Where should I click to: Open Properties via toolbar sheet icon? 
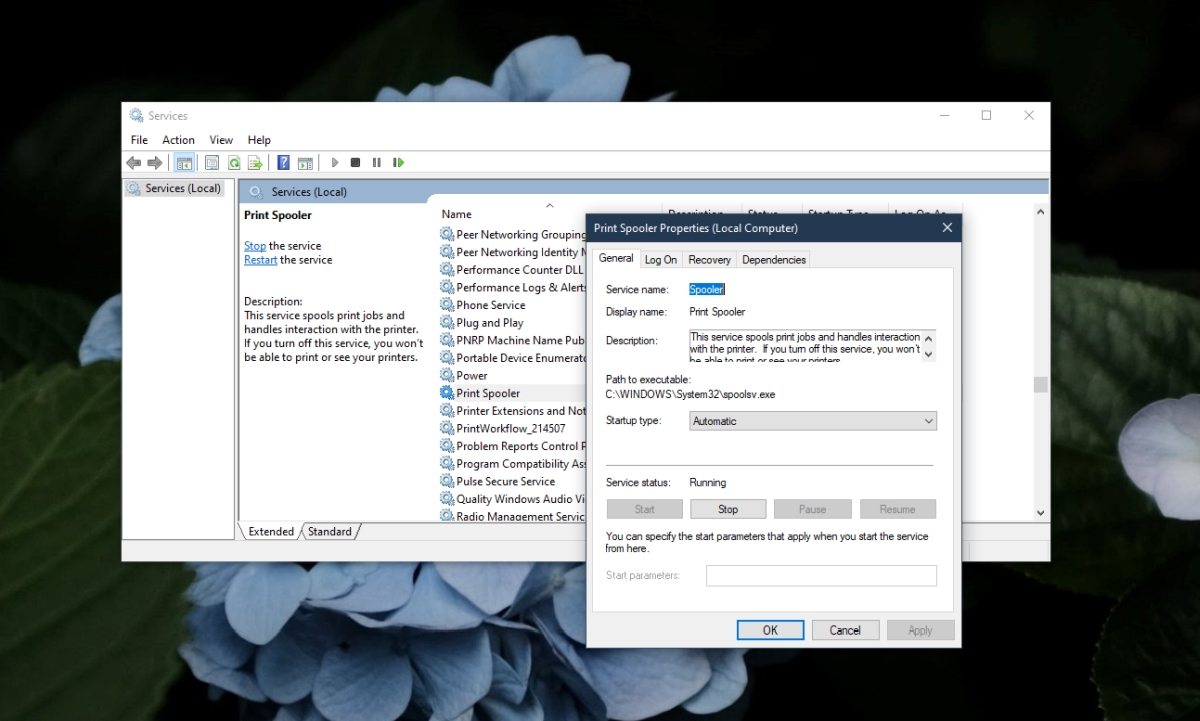point(212,162)
